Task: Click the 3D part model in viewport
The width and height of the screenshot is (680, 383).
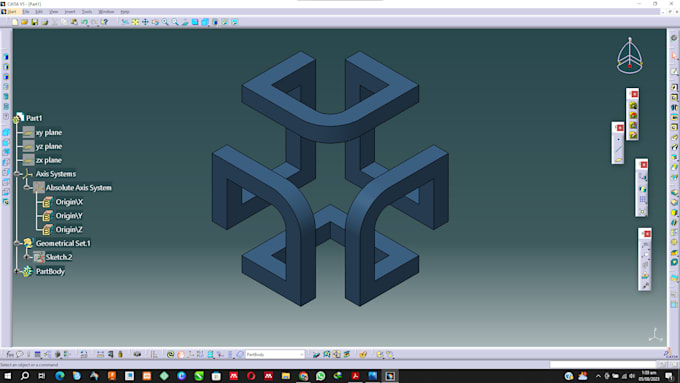Action: pyautogui.click(x=330, y=179)
